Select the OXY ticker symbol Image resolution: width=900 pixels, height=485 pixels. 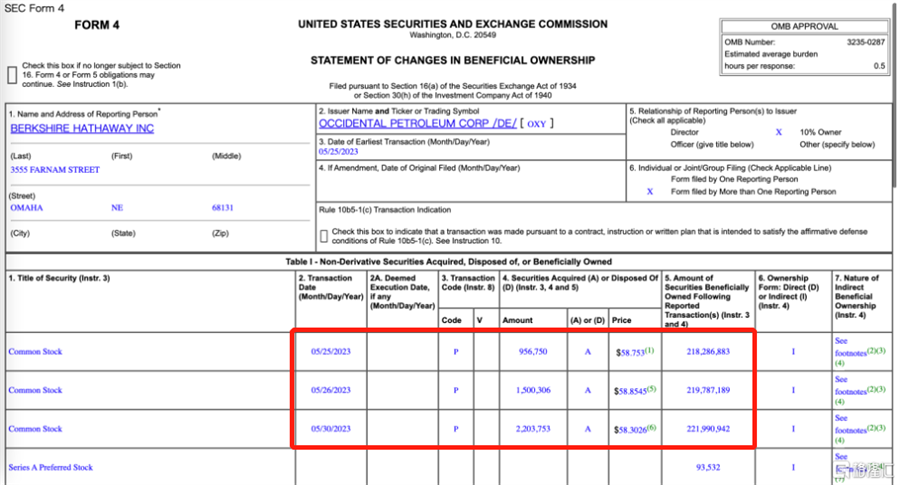537,124
